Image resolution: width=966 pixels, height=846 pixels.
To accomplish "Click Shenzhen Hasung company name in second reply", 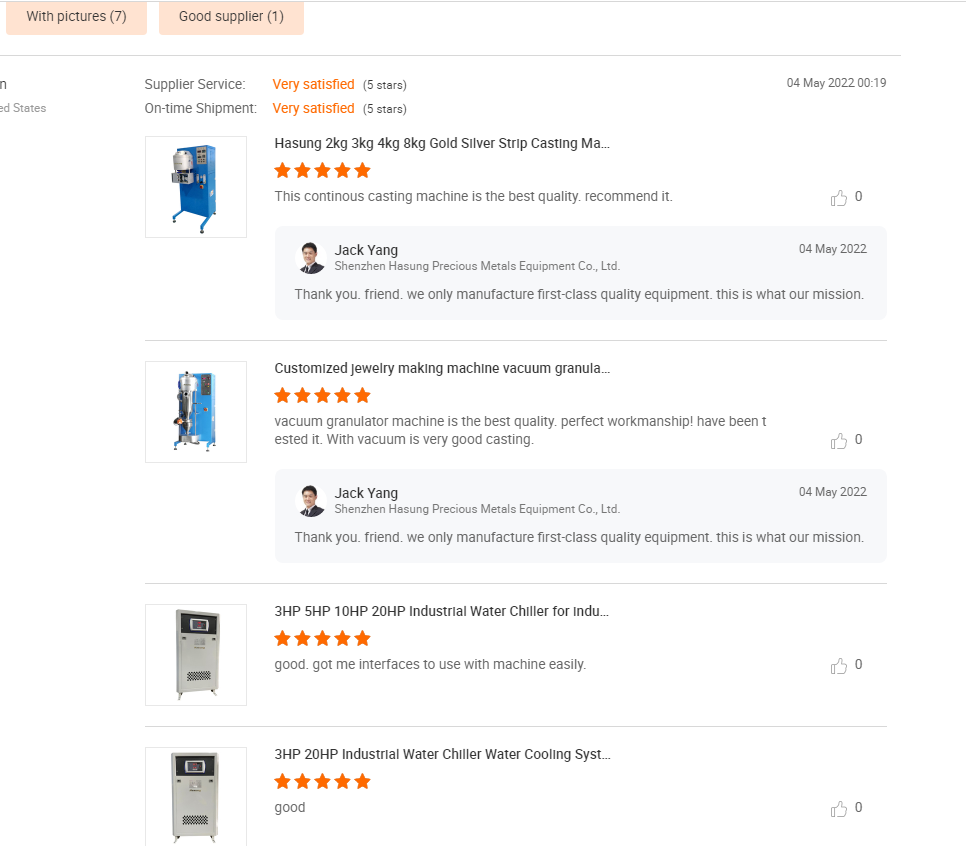I will coord(477,509).
